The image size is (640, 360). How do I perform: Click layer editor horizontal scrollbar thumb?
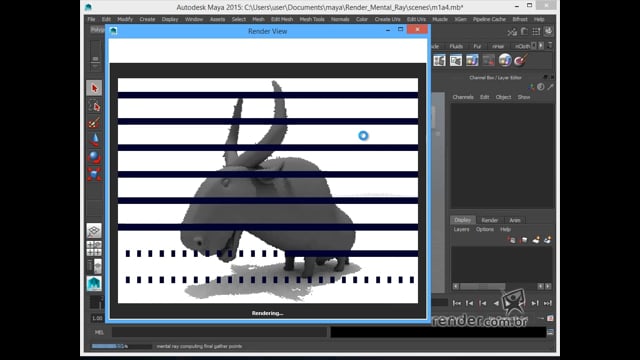482,287
